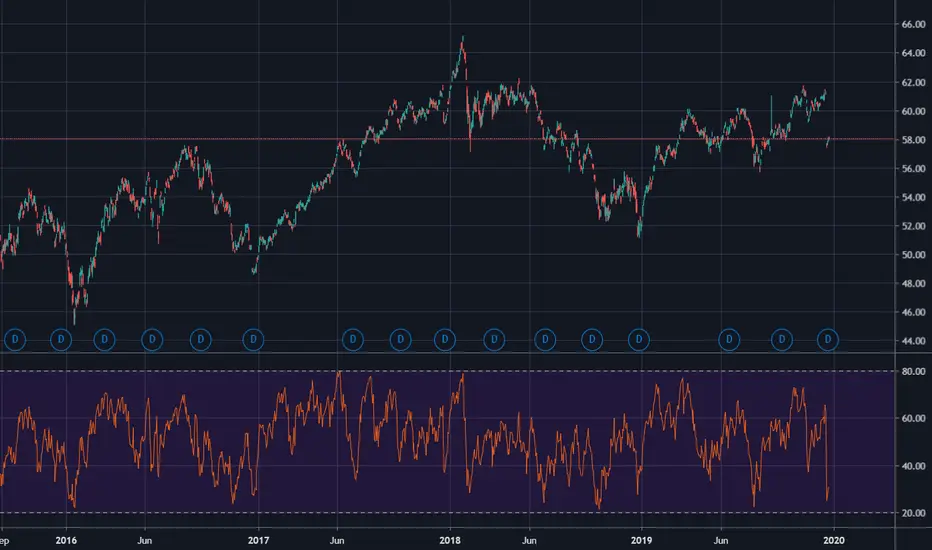The width and height of the screenshot is (932, 550).
Task: Click the dividend marker for September 2018
Action: click(592, 340)
